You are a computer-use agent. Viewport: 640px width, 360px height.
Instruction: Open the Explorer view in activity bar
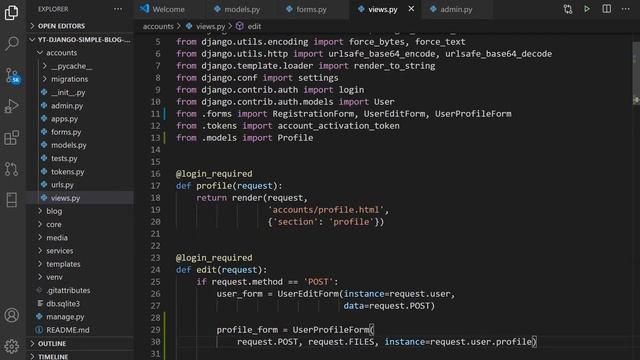pos(11,13)
